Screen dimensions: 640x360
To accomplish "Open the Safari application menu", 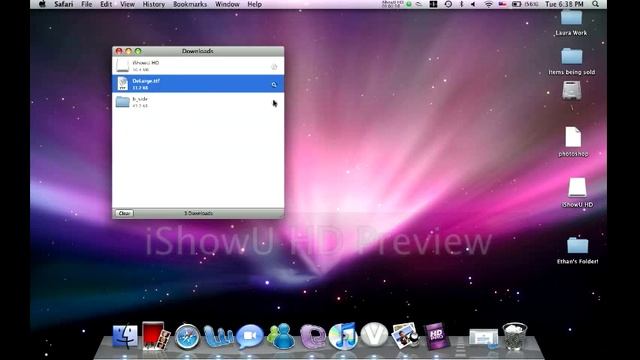I will pos(64,4).
